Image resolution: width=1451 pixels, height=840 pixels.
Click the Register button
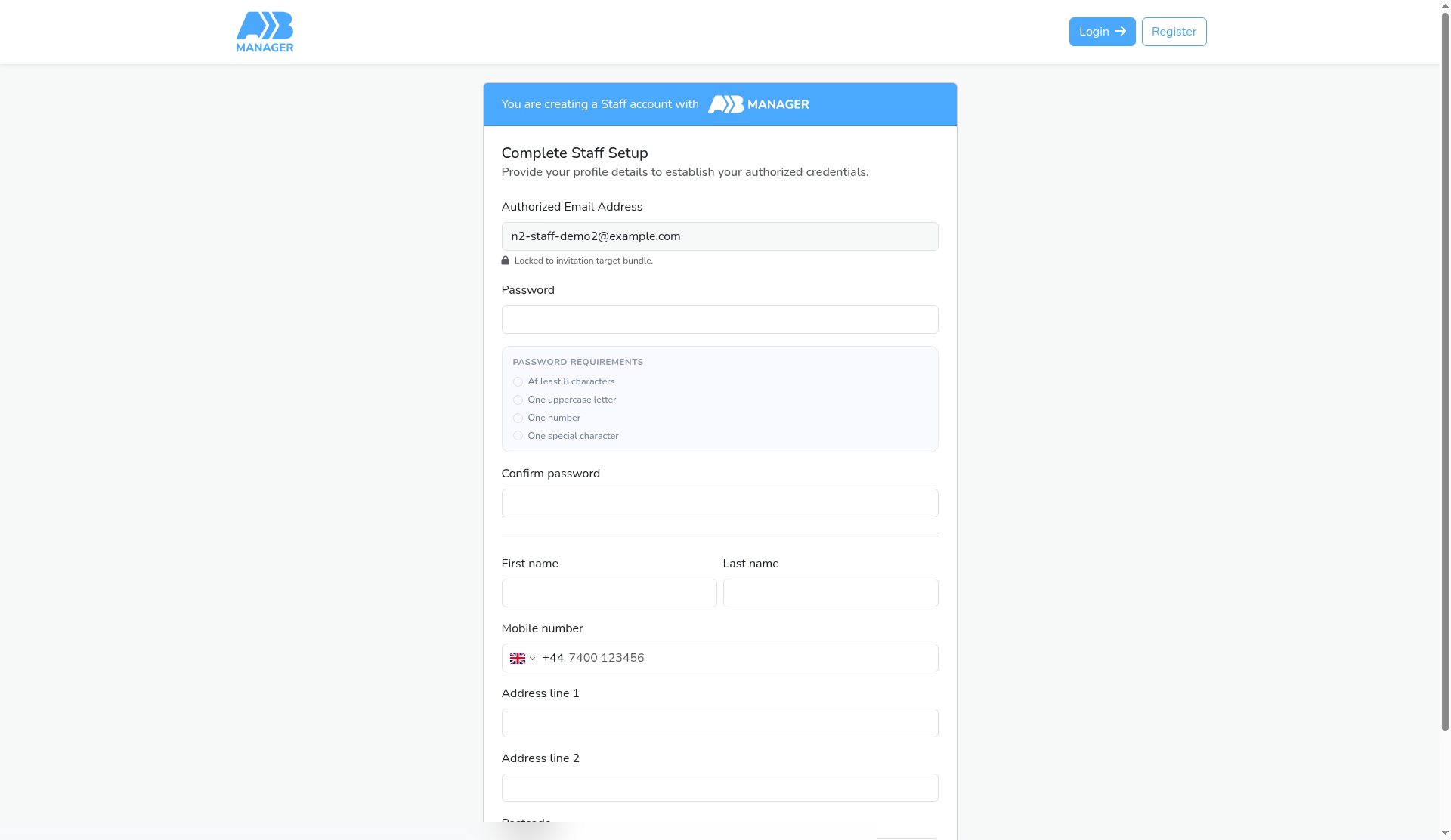click(x=1174, y=32)
